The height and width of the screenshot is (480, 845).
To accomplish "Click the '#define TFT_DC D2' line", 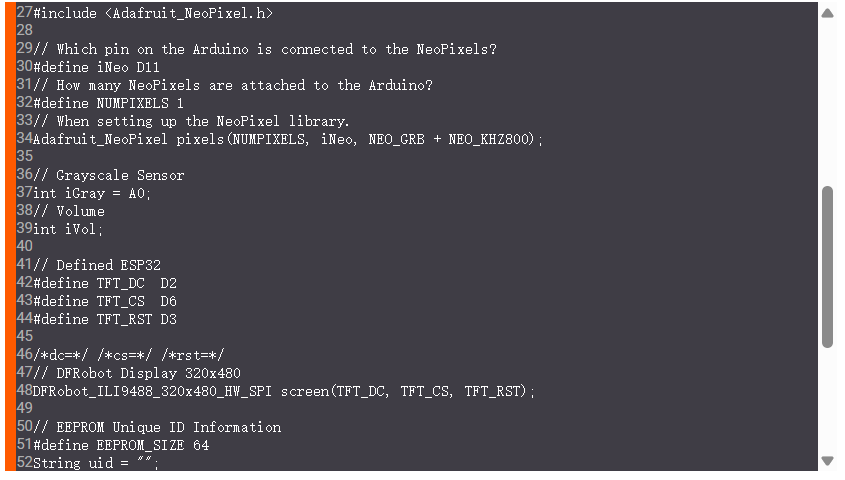I will 105,283.
